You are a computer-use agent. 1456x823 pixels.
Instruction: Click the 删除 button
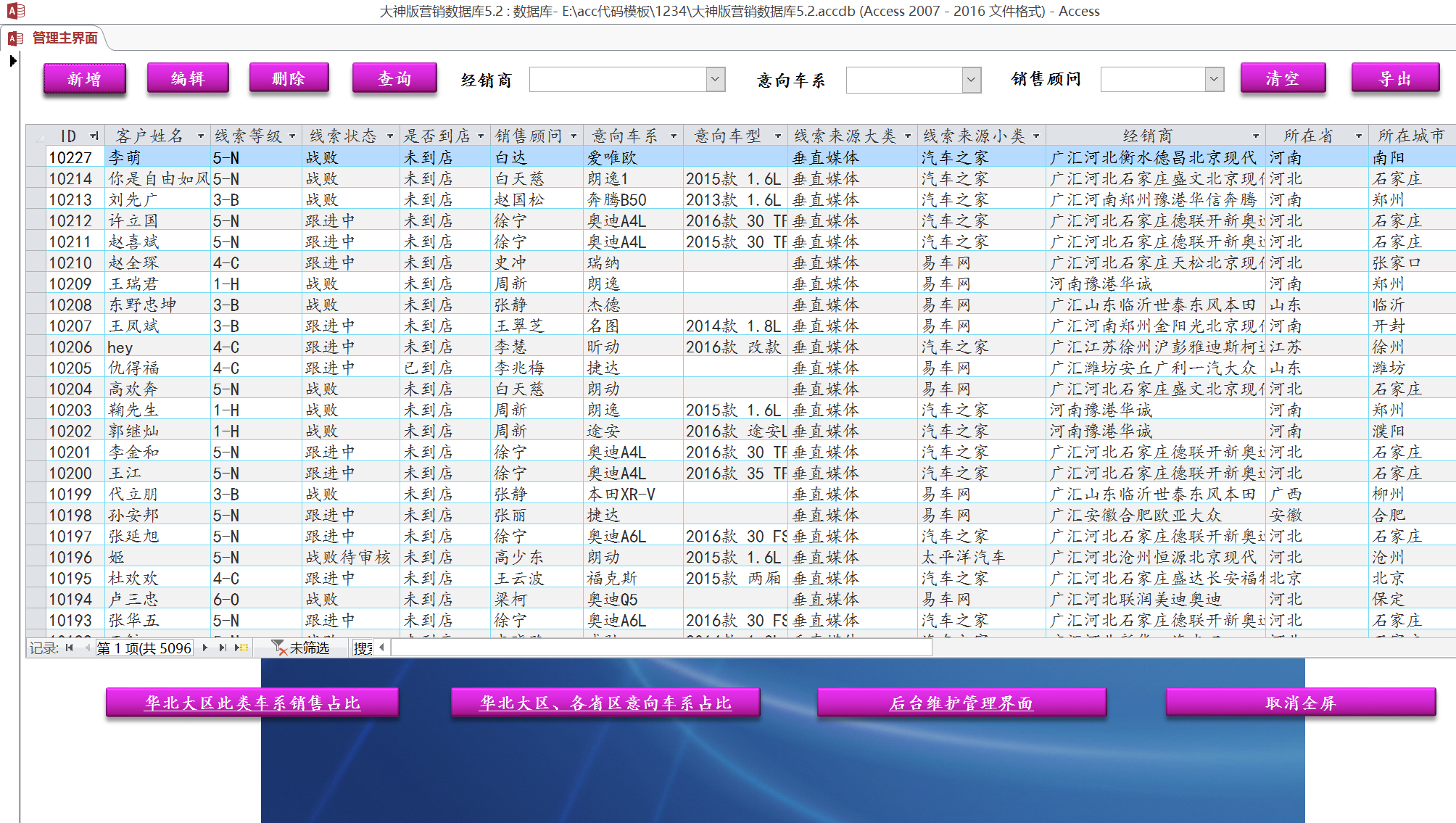click(289, 78)
